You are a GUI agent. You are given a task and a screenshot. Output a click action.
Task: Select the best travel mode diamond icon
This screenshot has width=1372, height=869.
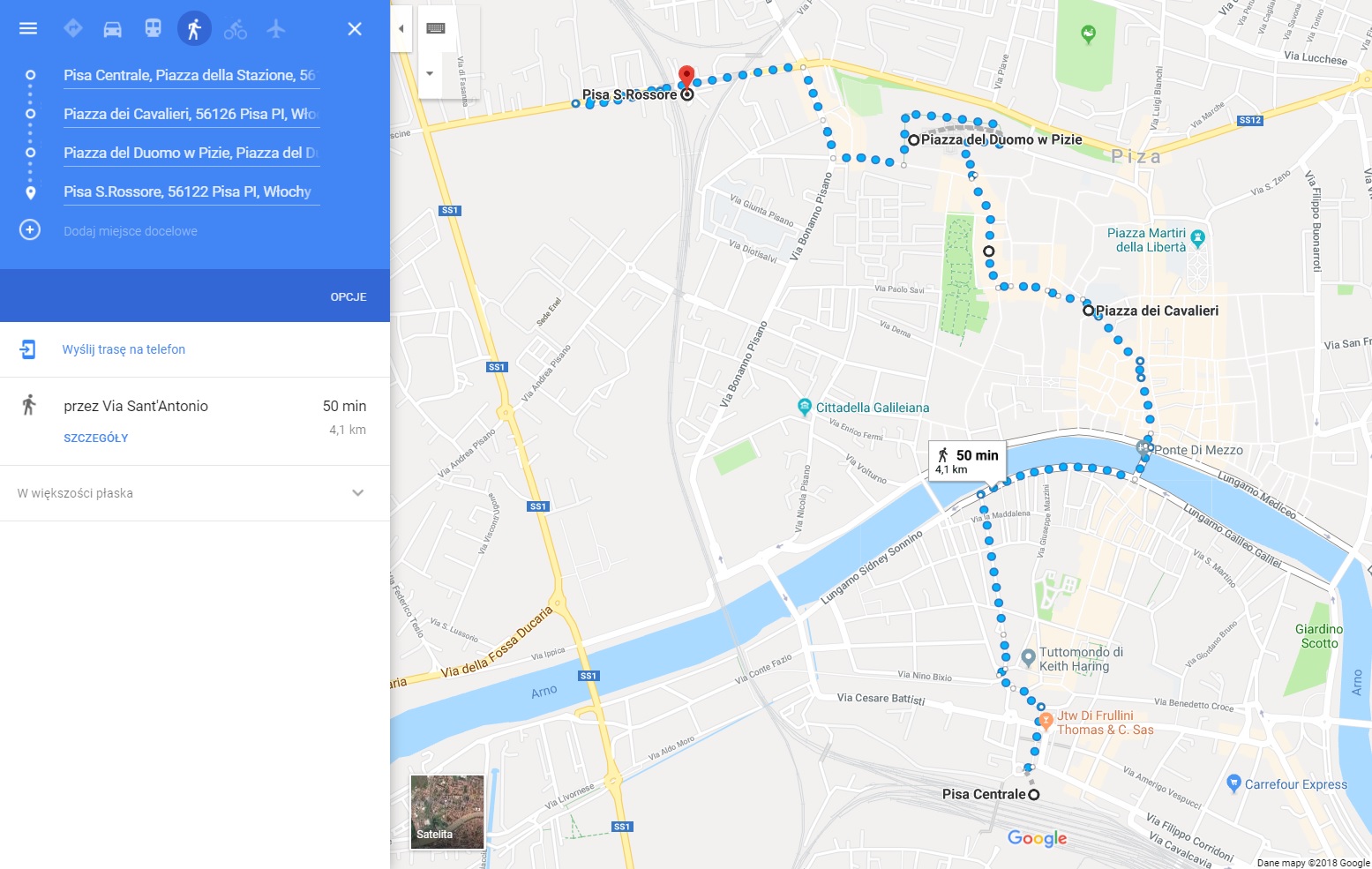pyautogui.click(x=73, y=28)
